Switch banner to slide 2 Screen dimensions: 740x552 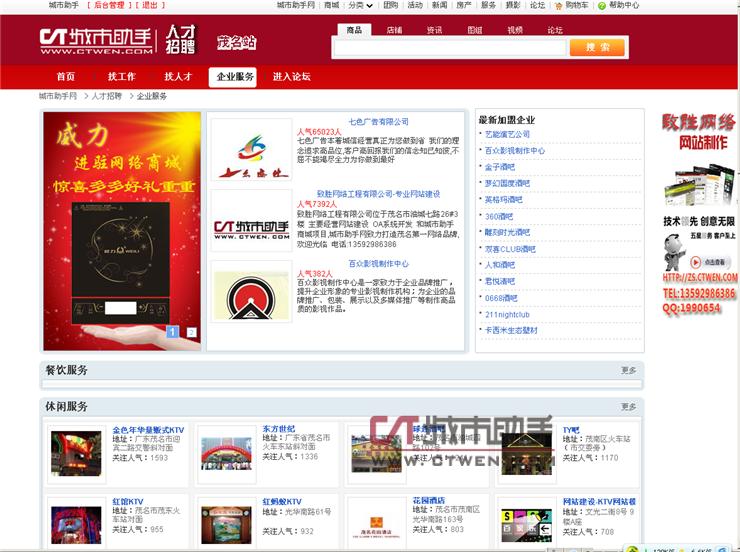(x=191, y=333)
